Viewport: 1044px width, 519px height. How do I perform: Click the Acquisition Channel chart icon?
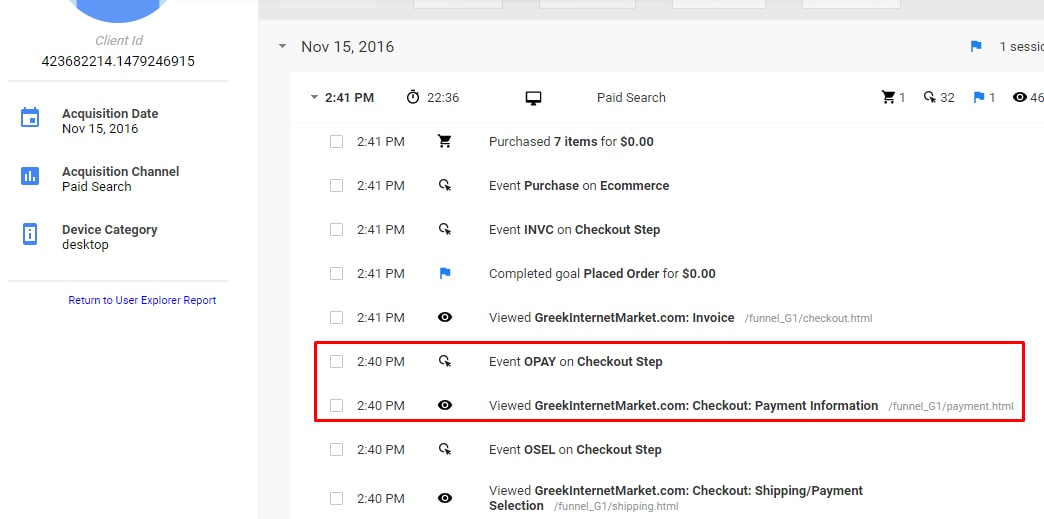tap(30, 176)
